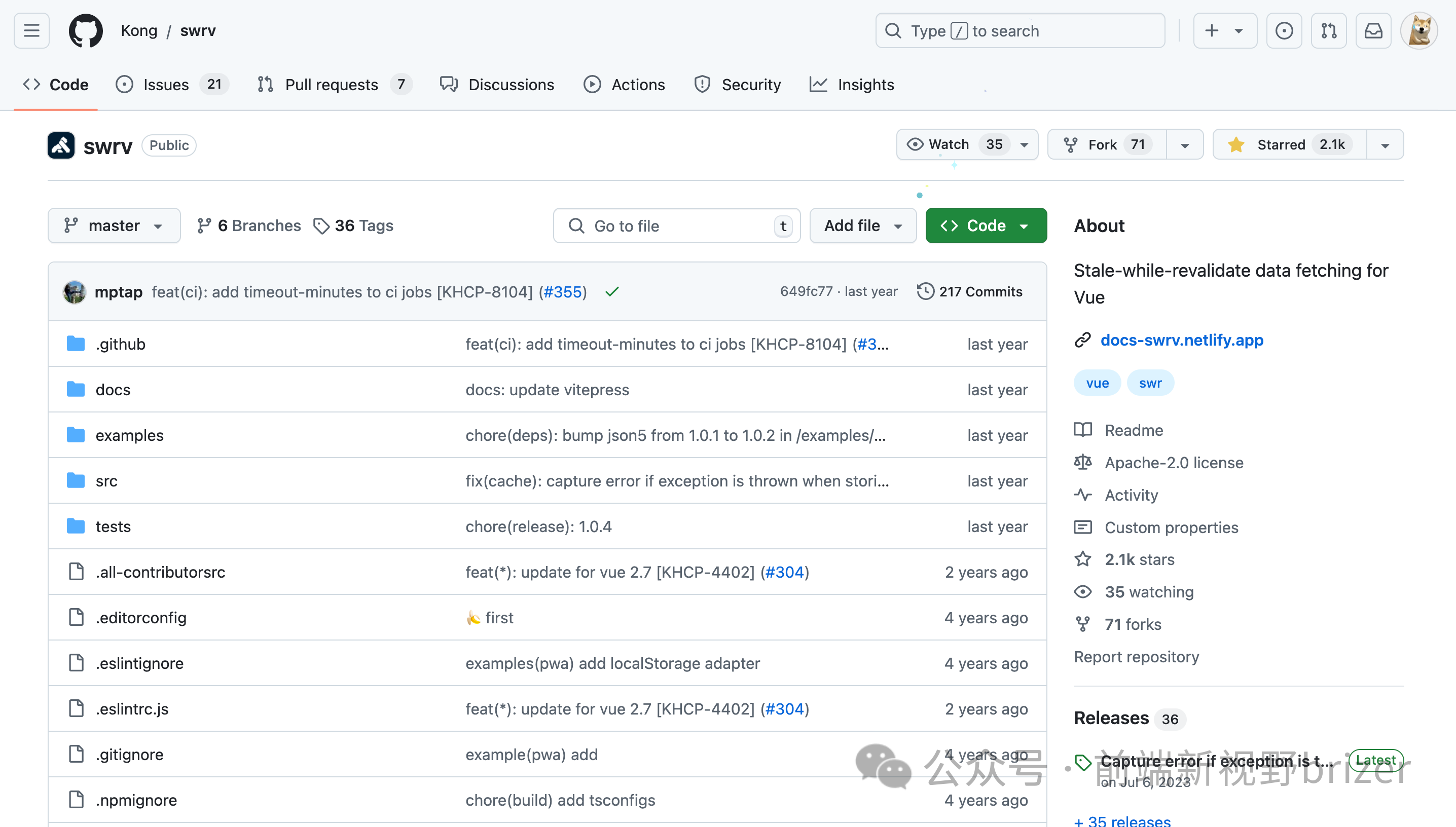Expand the master branch dropdown
The image size is (1456, 827).
114,226
